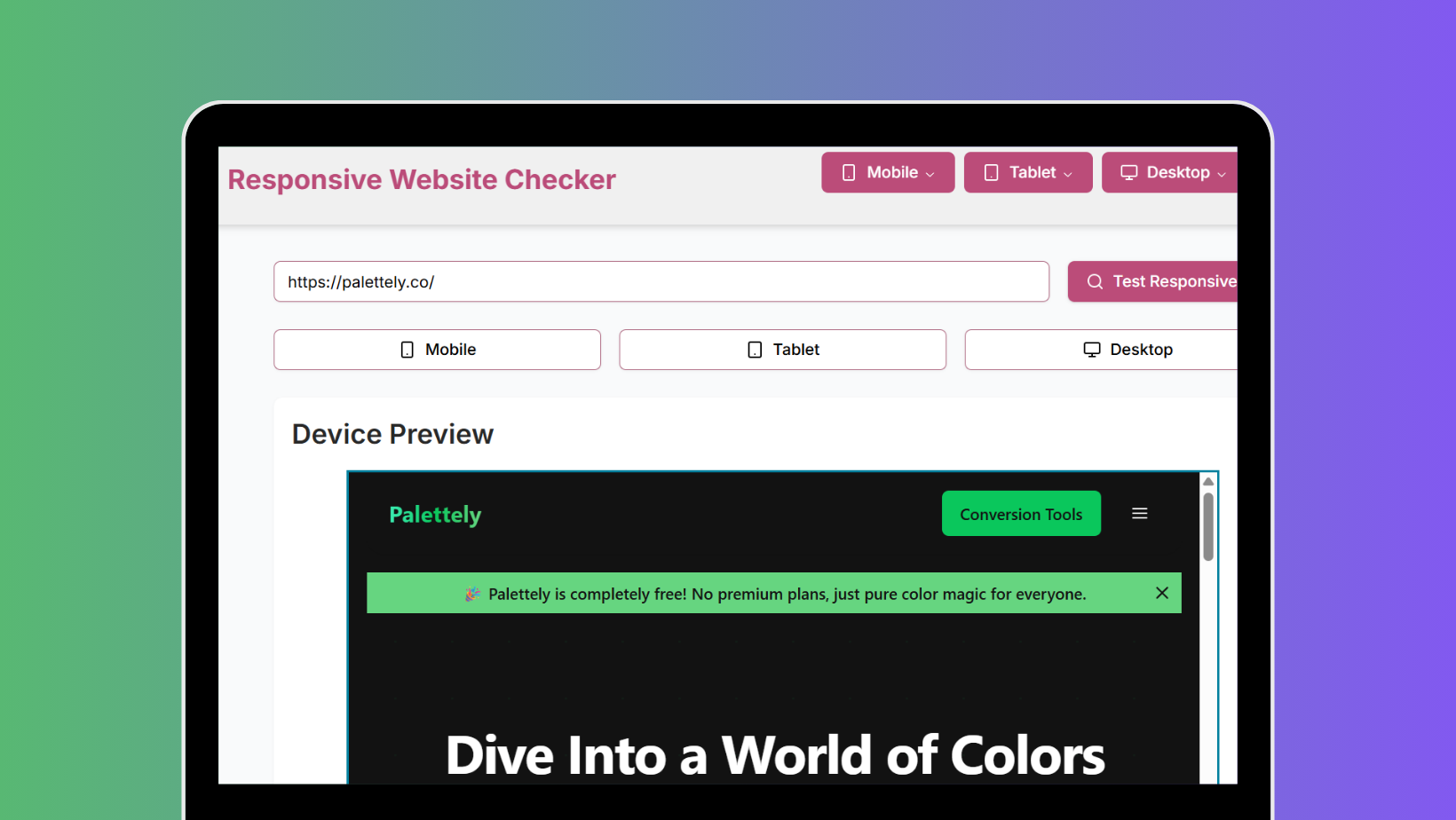Image resolution: width=1456 pixels, height=820 pixels.
Task: Click the Palettely logo in the preview
Action: click(435, 514)
